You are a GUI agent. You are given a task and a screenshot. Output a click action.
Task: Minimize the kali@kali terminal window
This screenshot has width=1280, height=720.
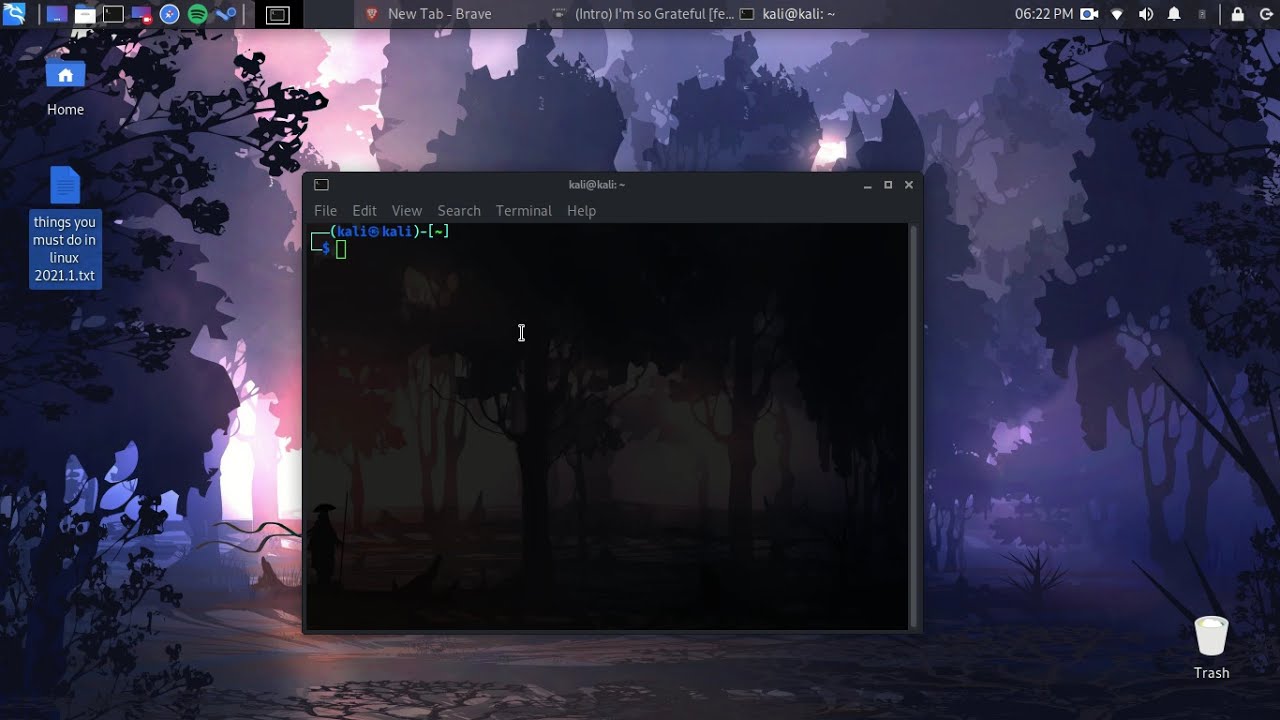(x=867, y=185)
